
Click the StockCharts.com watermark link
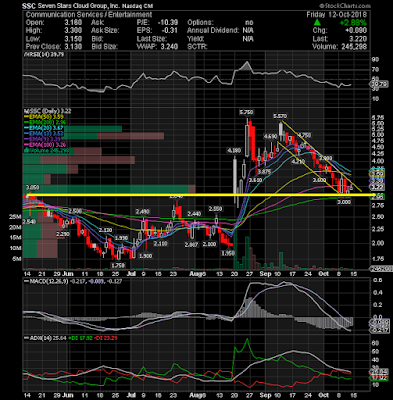pos(345,6)
